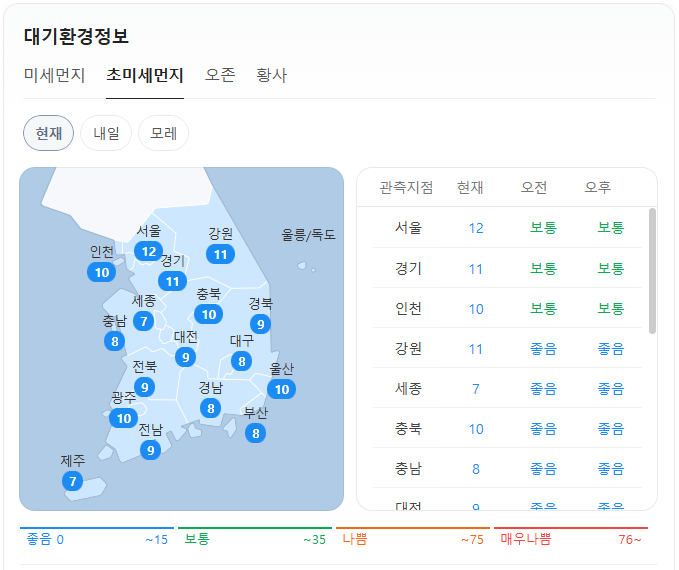Screen dimensions: 679x570
Task: Click the orange 나쁨 legend bar
Action: [413, 528]
